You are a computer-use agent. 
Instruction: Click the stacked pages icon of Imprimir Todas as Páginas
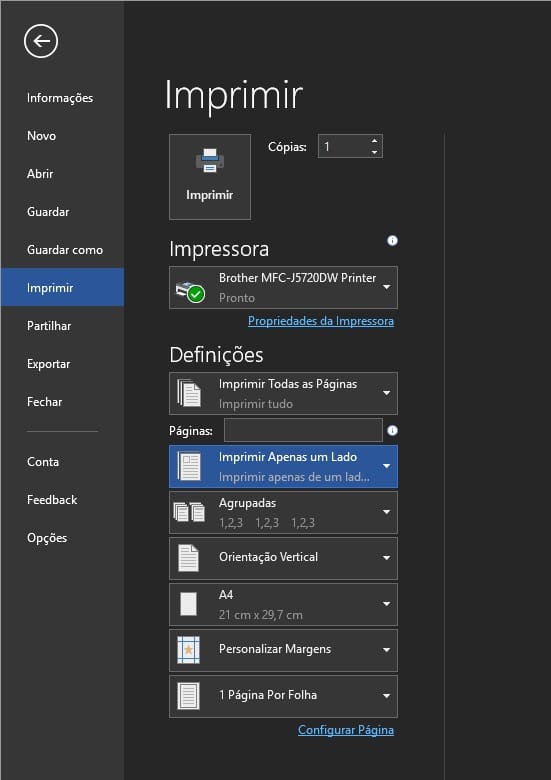189,393
